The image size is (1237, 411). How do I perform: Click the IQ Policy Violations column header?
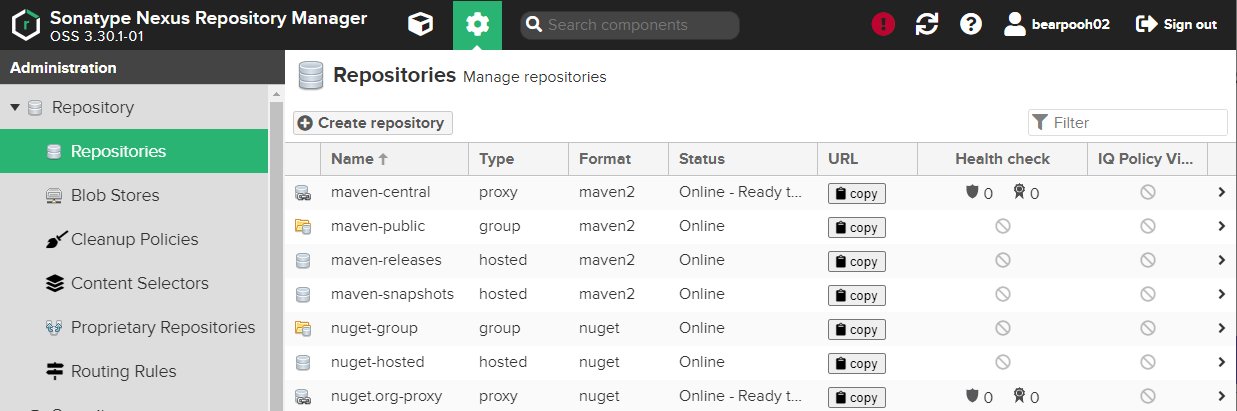coord(1147,159)
